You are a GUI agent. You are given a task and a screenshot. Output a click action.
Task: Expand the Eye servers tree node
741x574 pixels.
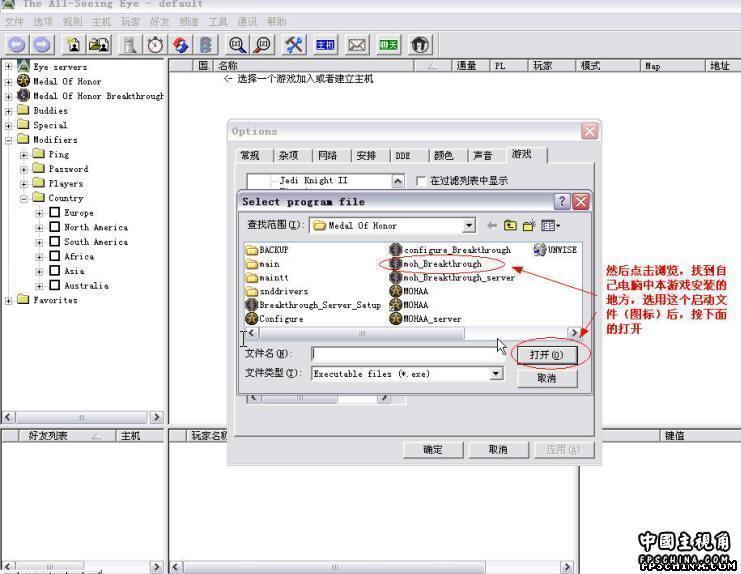pyautogui.click(x=8, y=67)
